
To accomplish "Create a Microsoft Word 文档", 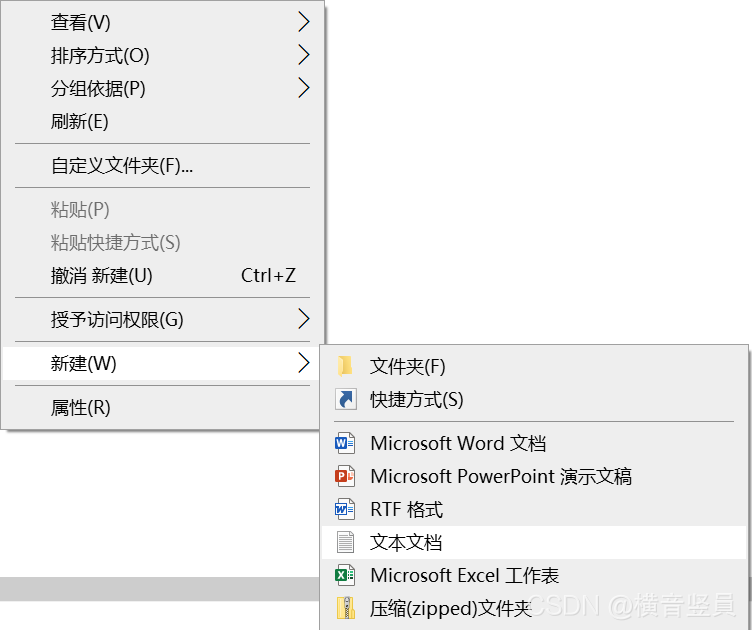I will click(534, 443).
